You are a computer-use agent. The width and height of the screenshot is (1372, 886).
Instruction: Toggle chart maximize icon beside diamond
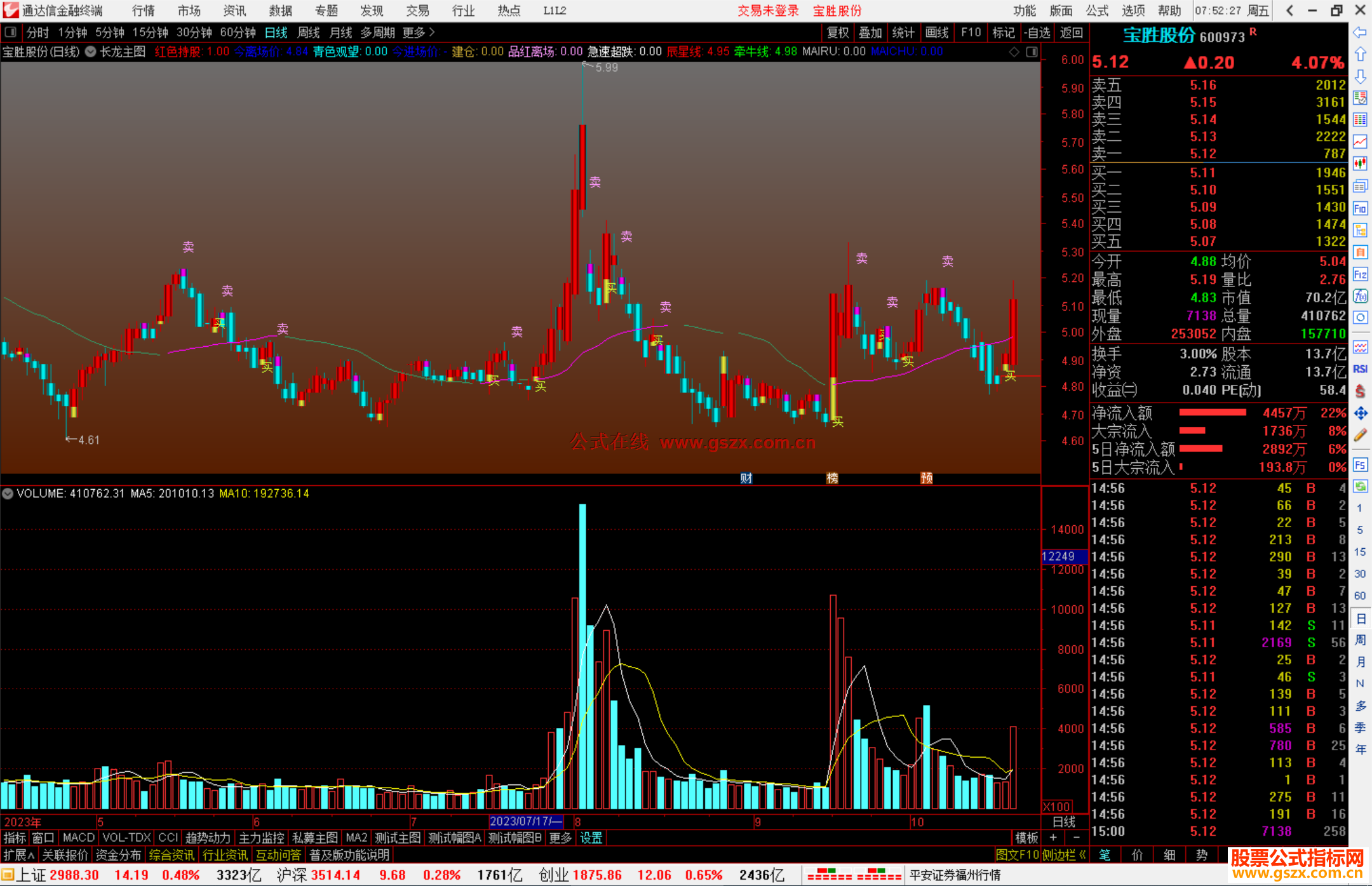point(1032,52)
